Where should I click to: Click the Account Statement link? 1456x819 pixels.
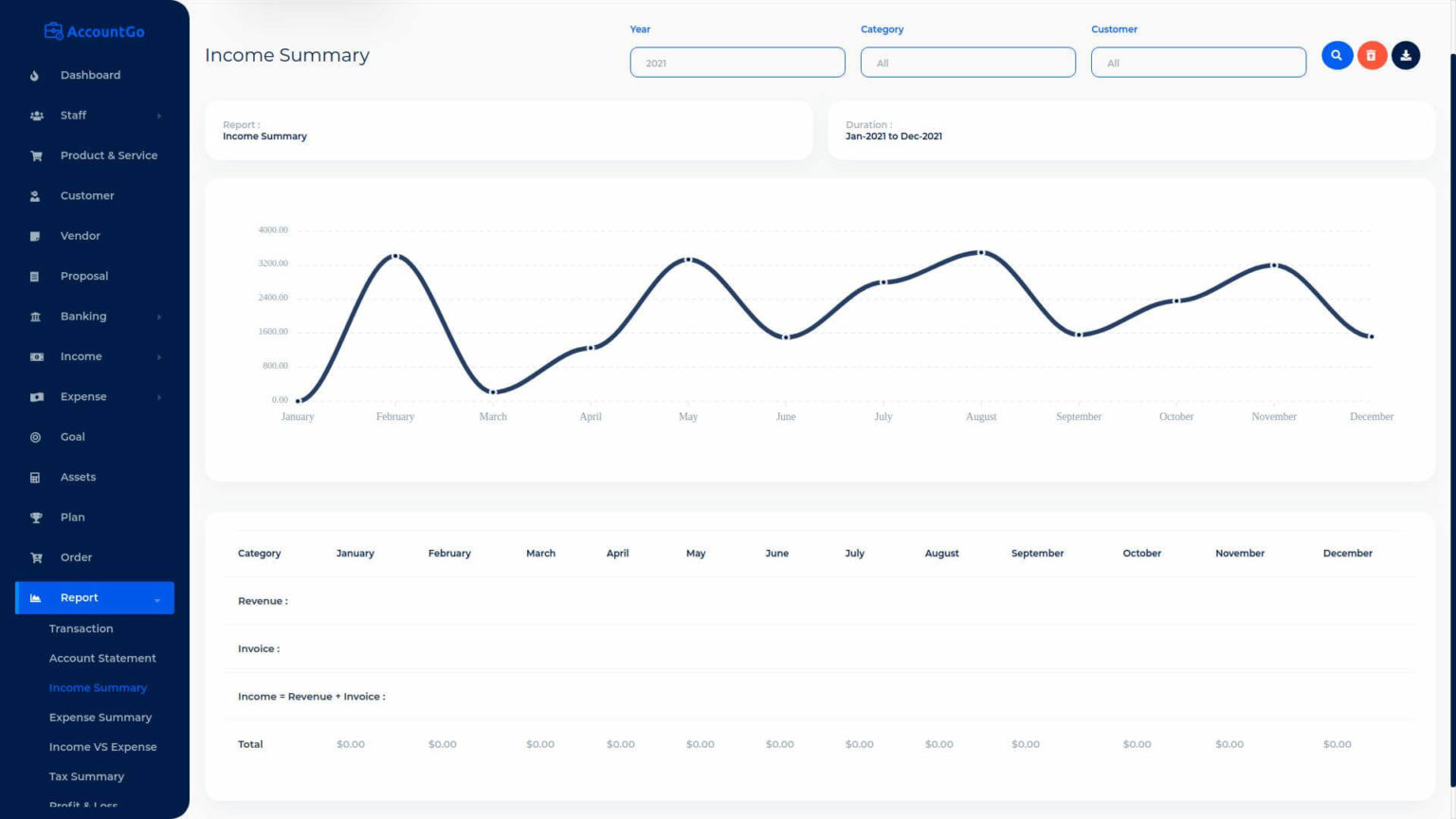pyautogui.click(x=102, y=658)
